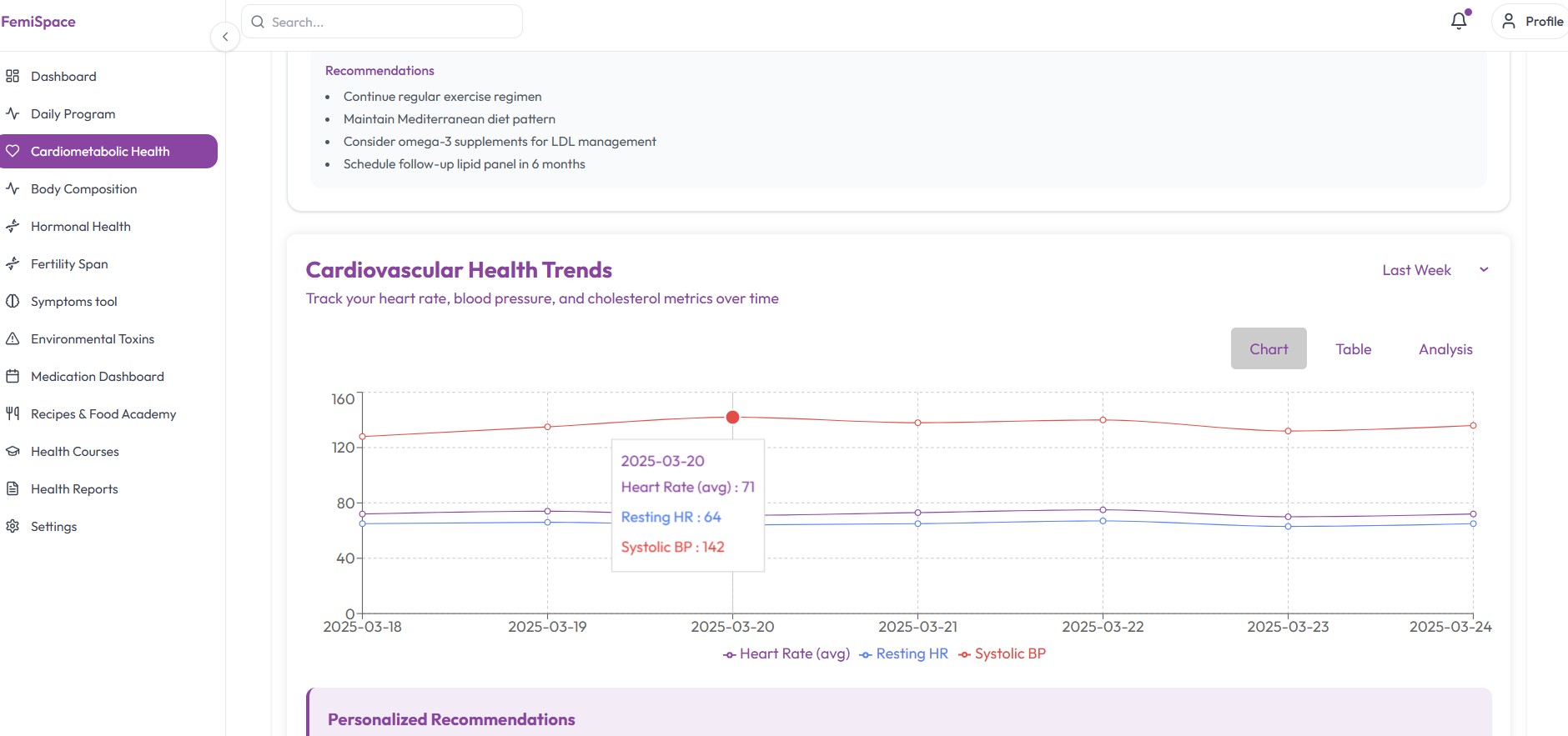Screen dimensions: 1568x736
Task: Click the FemiSpace logo link
Action: [38, 22]
